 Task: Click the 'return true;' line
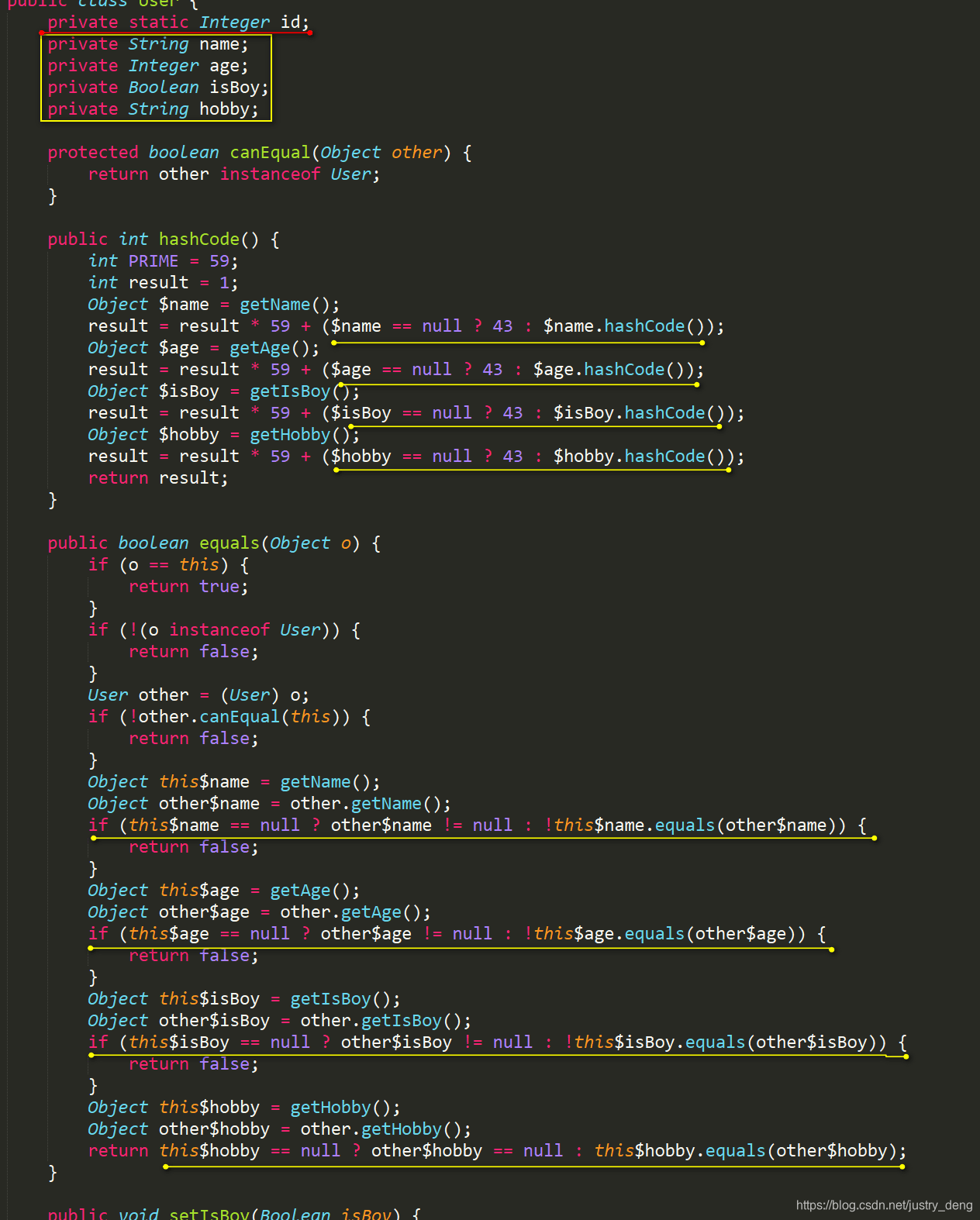click(x=188, y=587)
